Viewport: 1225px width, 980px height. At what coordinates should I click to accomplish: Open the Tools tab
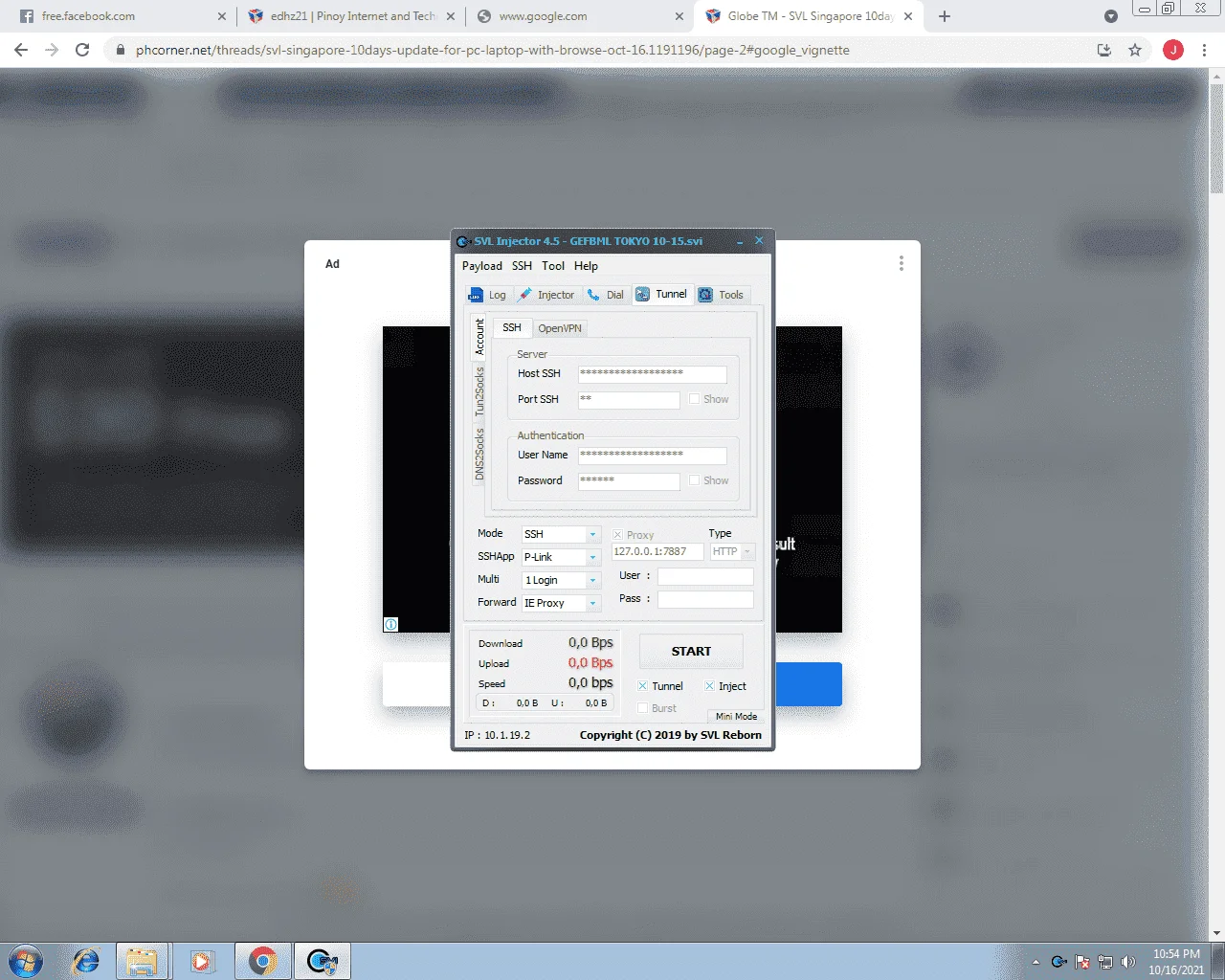pyautogui.click(x=722, y=295)
